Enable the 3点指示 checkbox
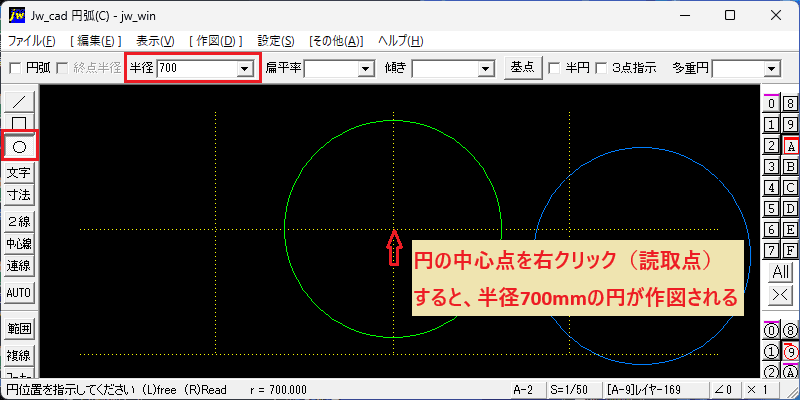The width and height of the screenshot is (800, 400). (602, 68)
